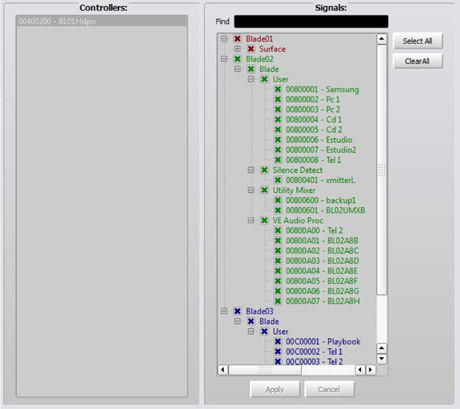The image size is (460, 409).
Task: Click the vertical scrollbar up arrow
Action: click(x=382, y=39)
